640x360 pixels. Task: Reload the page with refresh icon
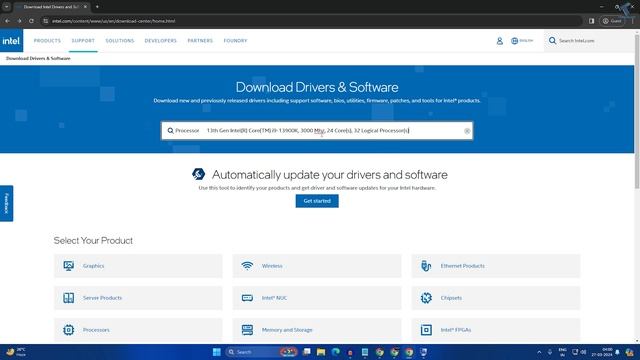tap(31, 21)
